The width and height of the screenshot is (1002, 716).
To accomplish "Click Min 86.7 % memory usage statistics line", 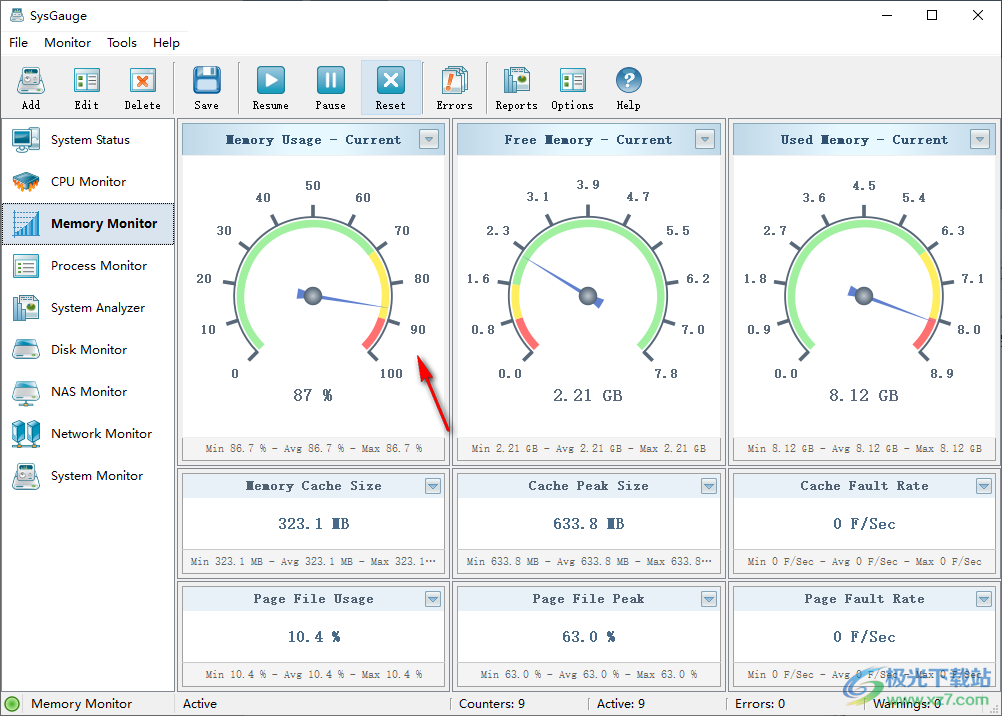I will coord(314,449).
